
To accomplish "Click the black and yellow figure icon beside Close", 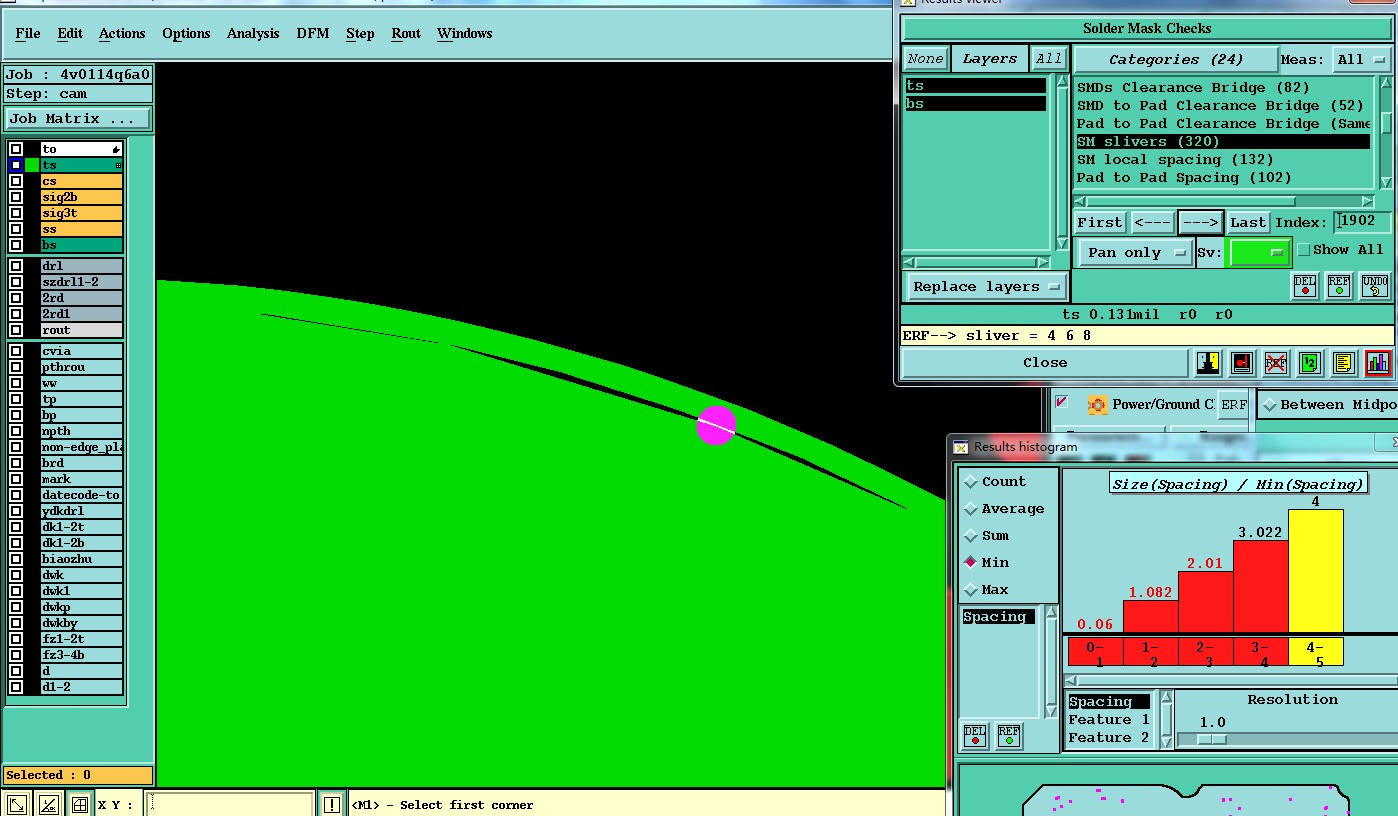I will (1208, 363).
